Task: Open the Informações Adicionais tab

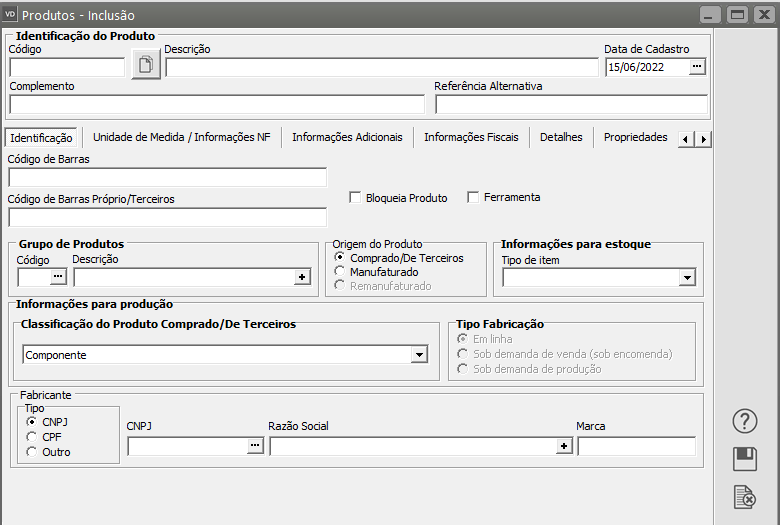Action: point(347,138)
